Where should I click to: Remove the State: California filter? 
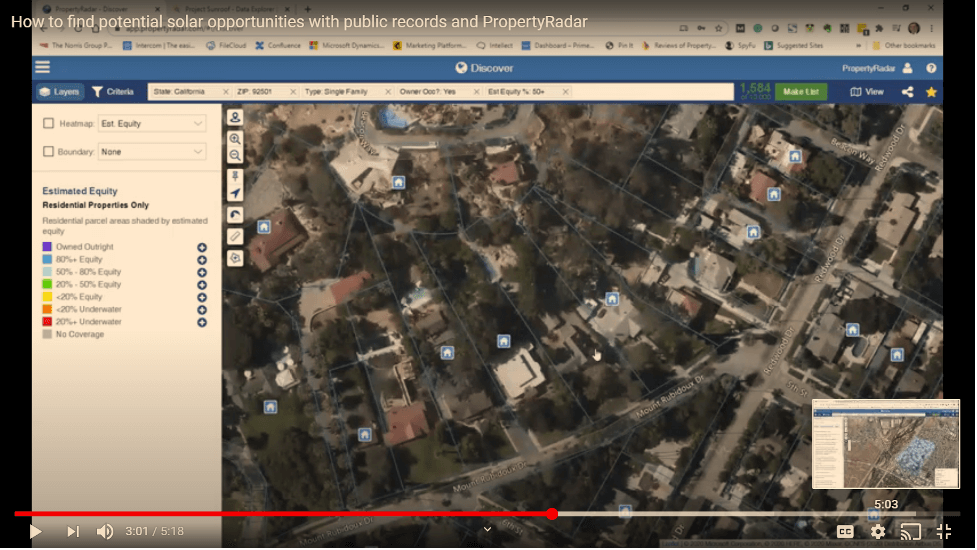point(226,92)
